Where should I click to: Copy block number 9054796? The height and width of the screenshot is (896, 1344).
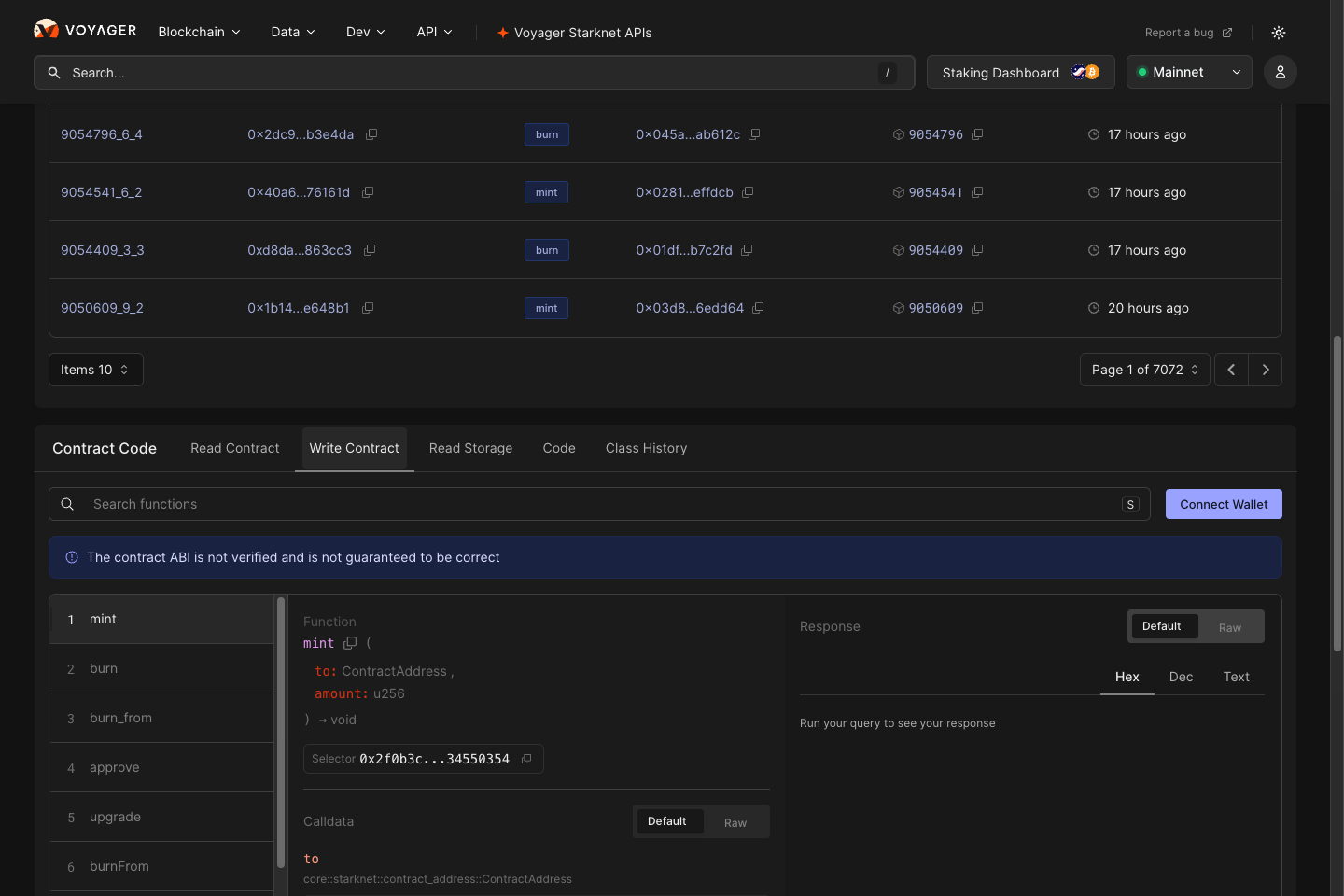pyautogui.click(x=977, y=134)
